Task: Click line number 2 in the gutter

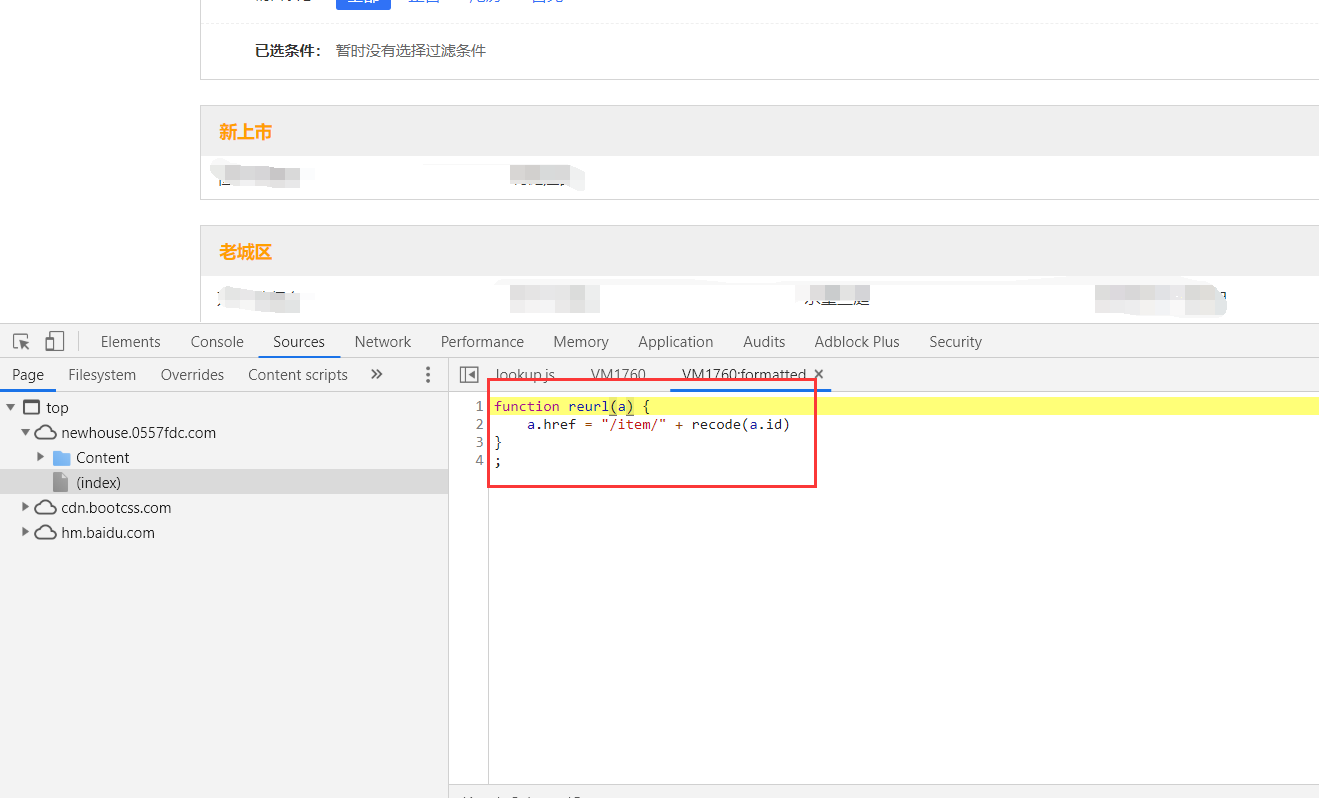Action: [479, 424]
